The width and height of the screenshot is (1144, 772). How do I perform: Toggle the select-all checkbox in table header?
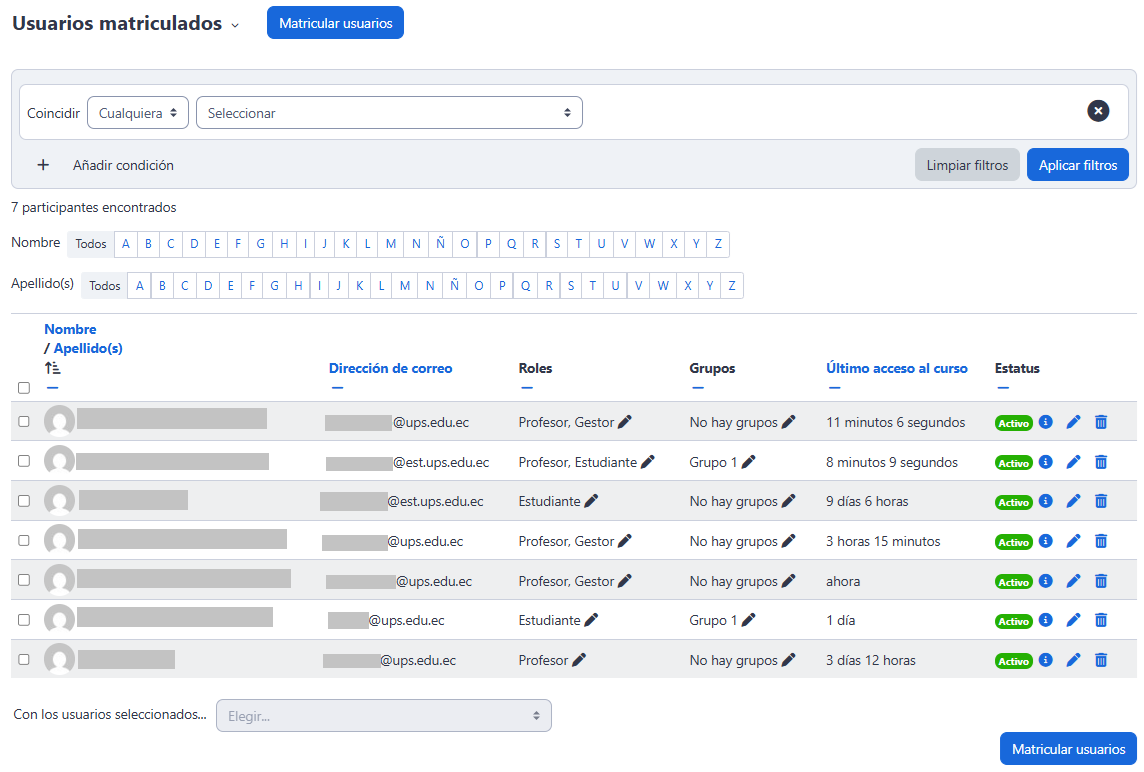click(24, 388)
